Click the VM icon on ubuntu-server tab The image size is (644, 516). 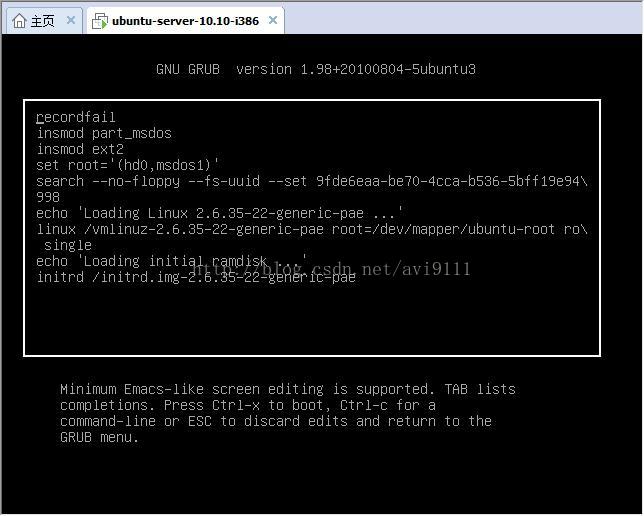[x=100, y=21]
